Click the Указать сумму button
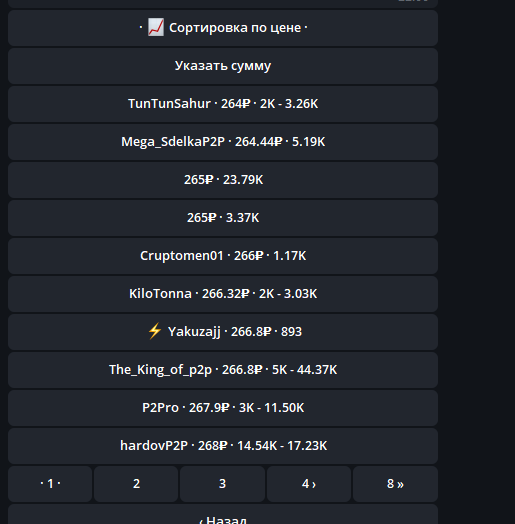The height and width of the screenshot is (524, 515). coord(223,66)
